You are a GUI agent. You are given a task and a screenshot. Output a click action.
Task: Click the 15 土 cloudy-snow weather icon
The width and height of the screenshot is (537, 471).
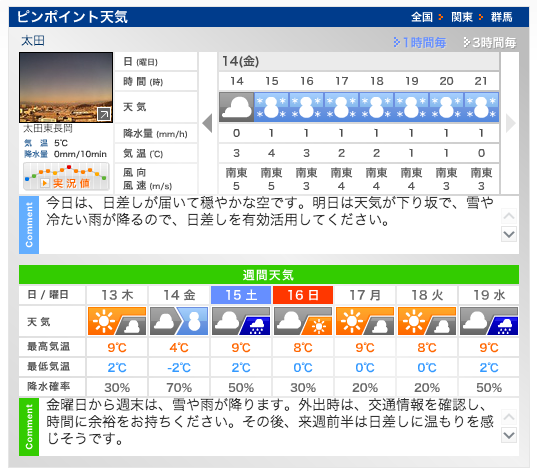(x=241, y=321)
